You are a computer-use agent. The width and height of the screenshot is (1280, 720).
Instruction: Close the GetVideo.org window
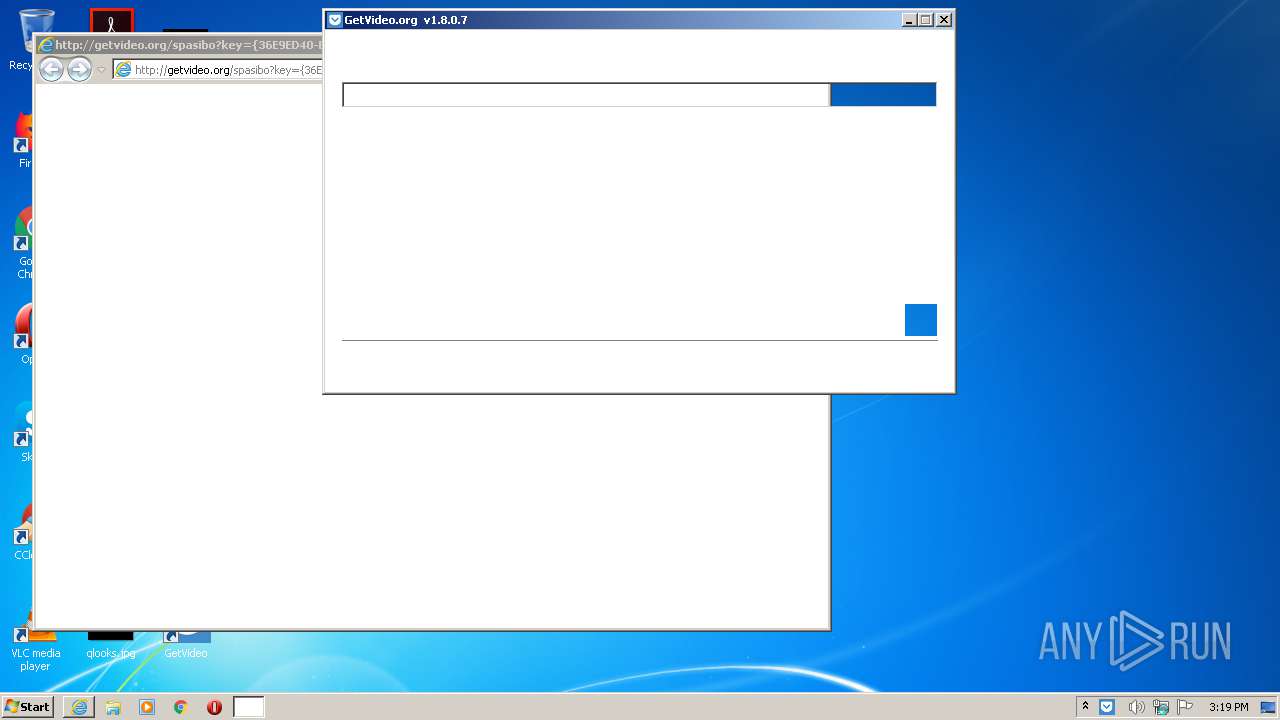coord(944,20)
